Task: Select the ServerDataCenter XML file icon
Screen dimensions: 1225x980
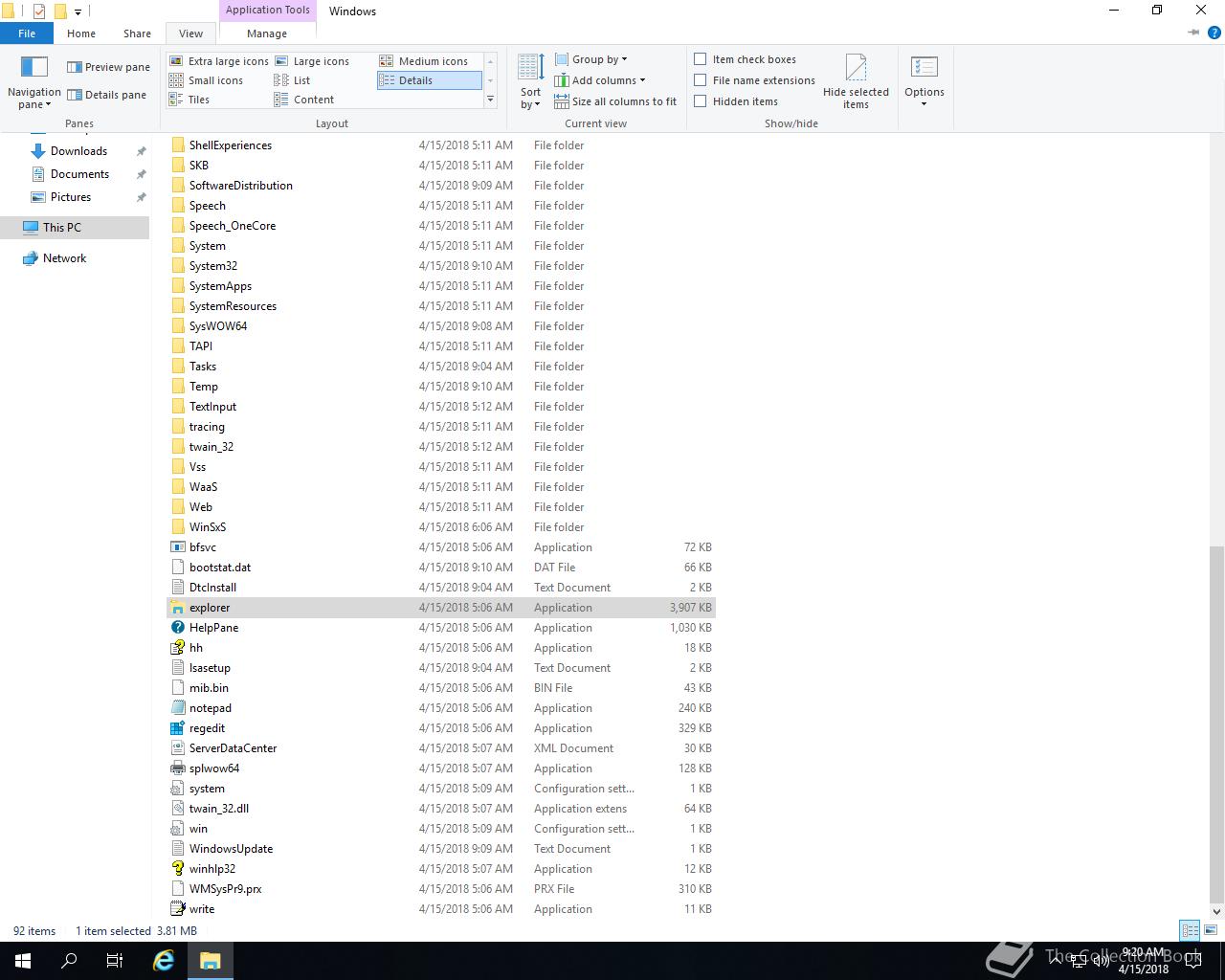Action: coord(177,748)
